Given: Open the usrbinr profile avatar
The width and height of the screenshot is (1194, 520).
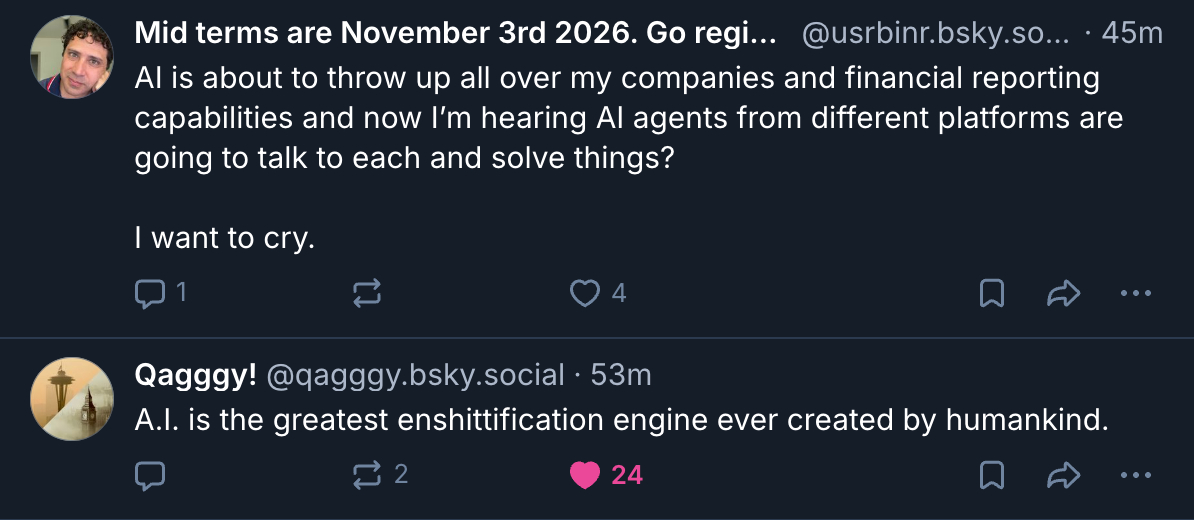Looking at the screenshot, I should [72, 57].
